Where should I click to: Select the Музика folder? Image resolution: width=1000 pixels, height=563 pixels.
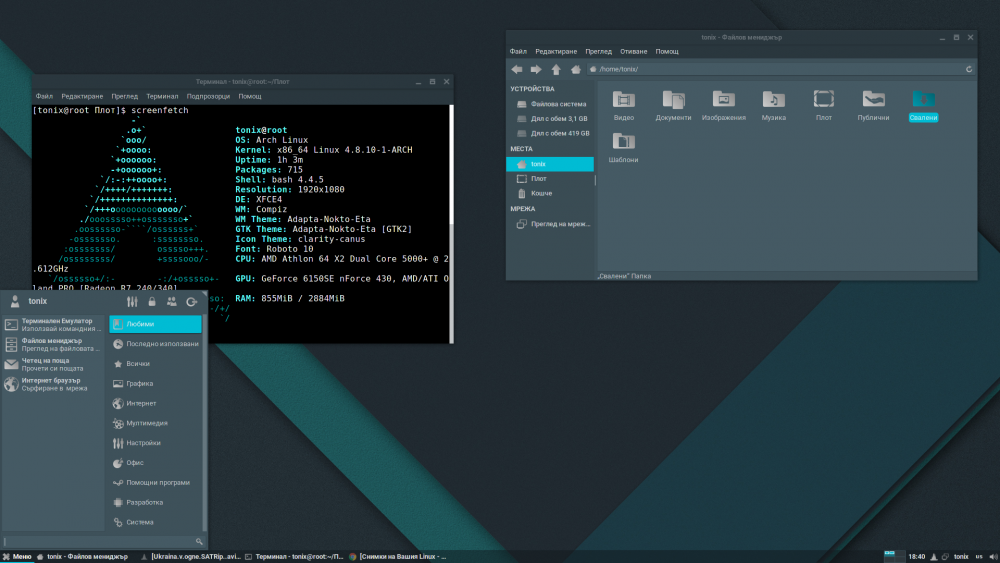(773, 105)
